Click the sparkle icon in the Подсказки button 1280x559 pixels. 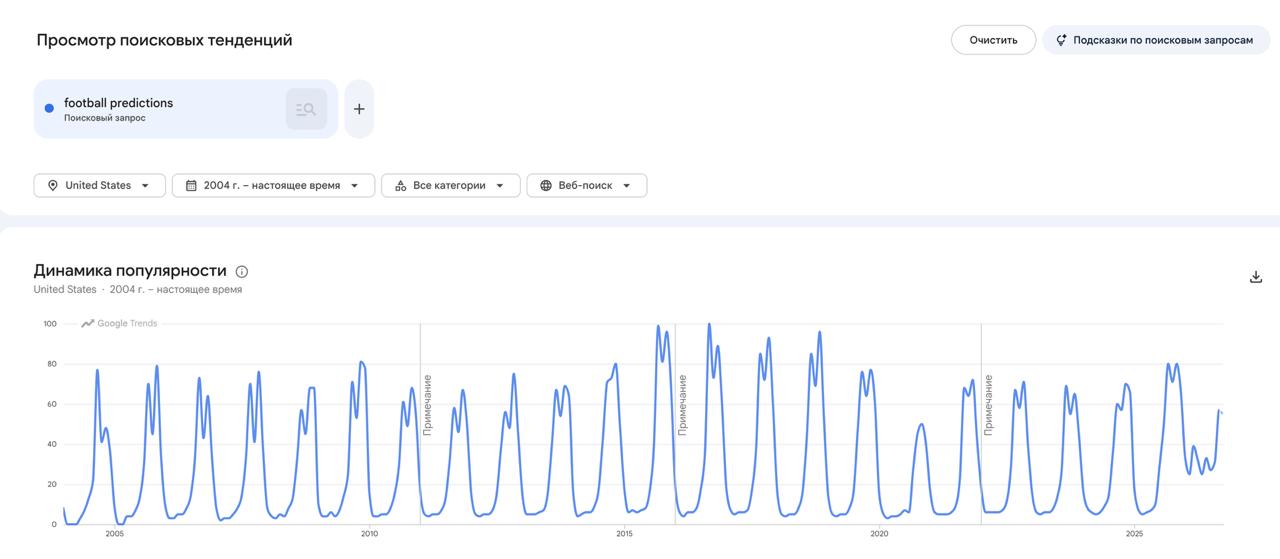click(x=1061, y=40)
